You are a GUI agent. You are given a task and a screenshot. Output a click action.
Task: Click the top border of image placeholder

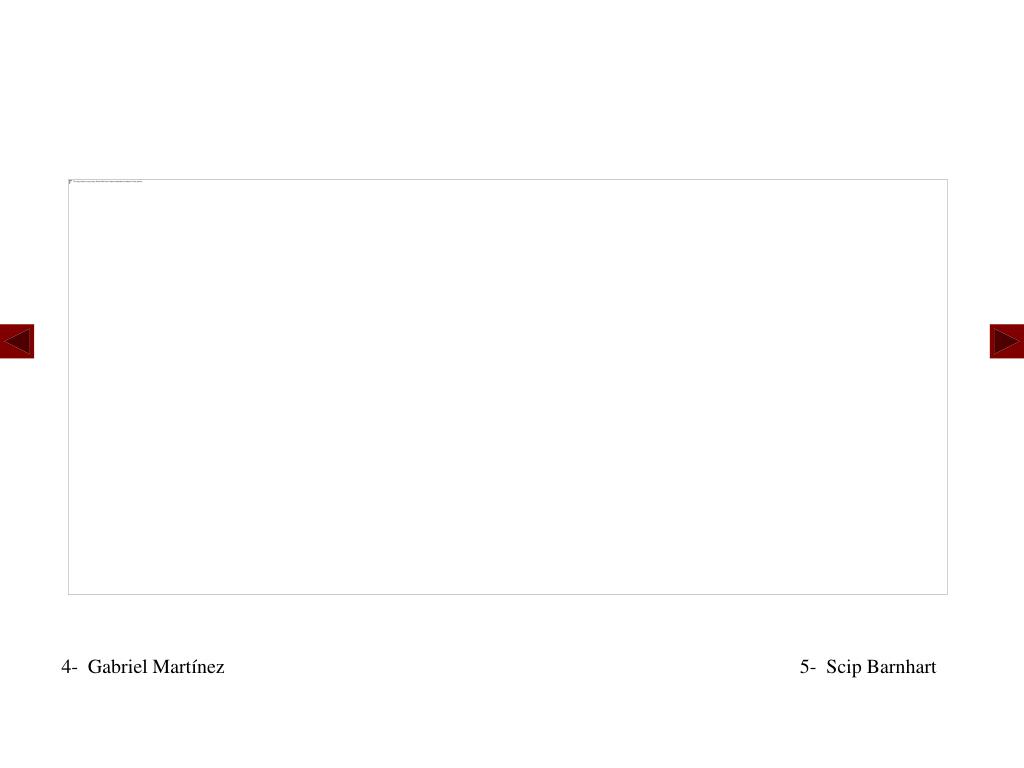point(508,180)
